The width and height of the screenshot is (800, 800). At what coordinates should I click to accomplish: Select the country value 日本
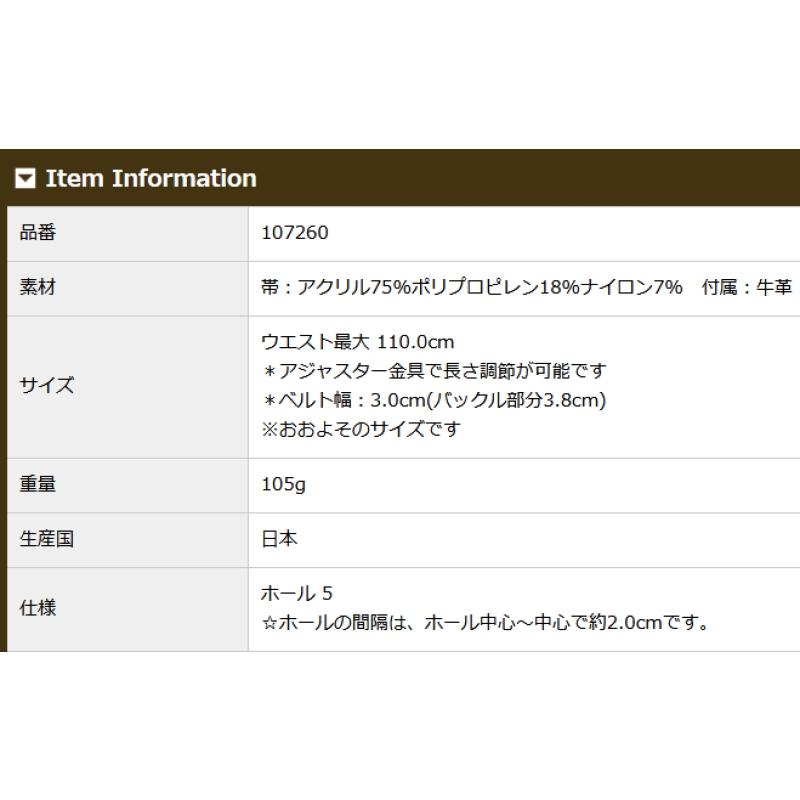tap(279, 539)
